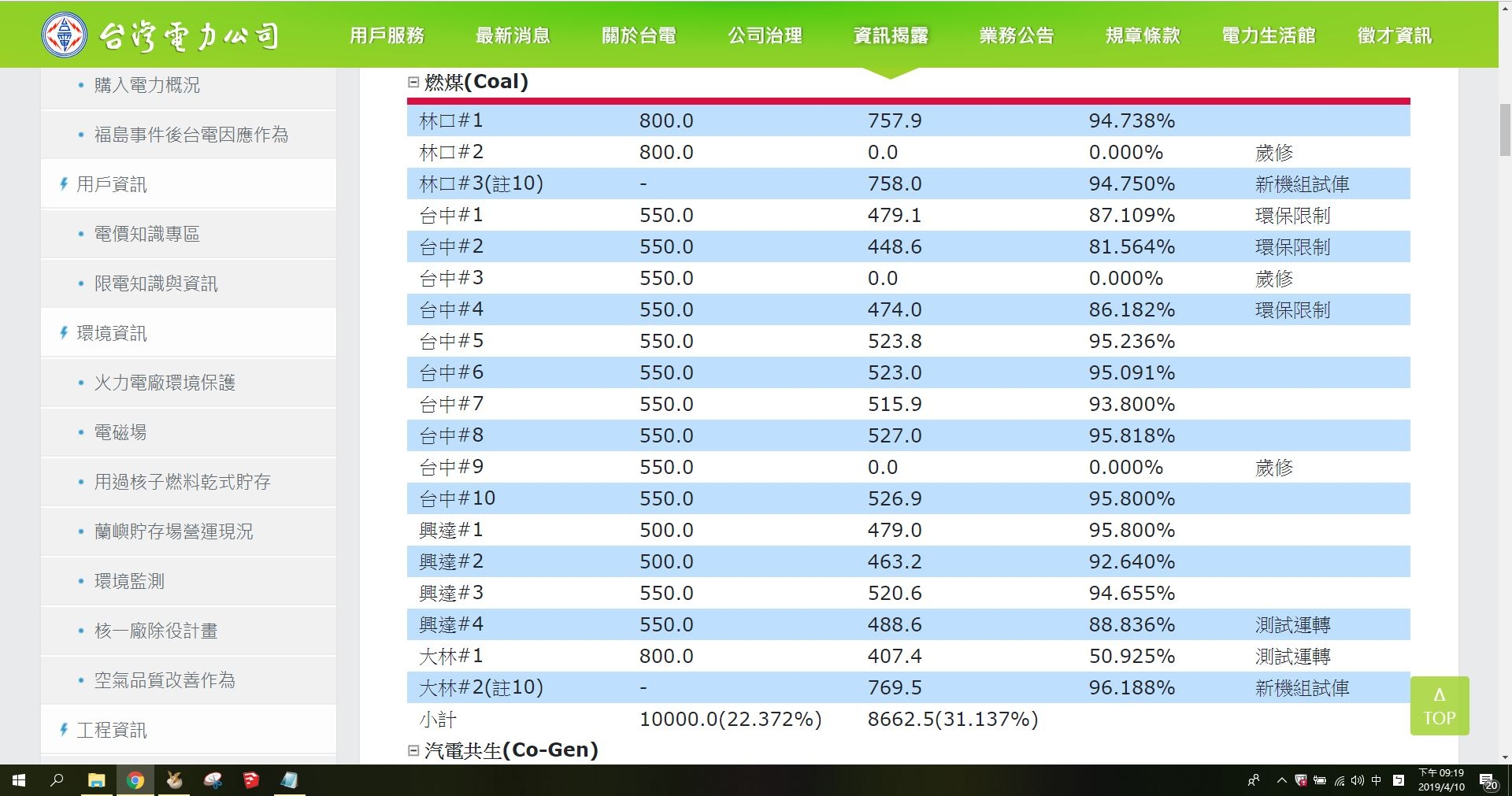Open 火力電廠環境保護 link
The height and width of the screenshot is (796, 1512).
pyautogui.click(x=165, y=383)
